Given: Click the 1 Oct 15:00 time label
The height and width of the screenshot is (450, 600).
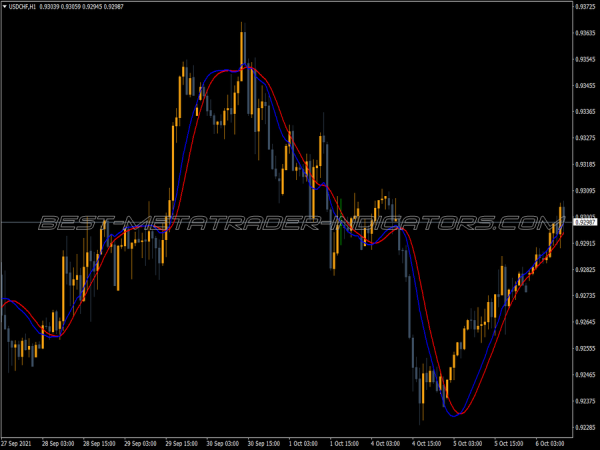Looking at the screenshot, I should [344, 443].
